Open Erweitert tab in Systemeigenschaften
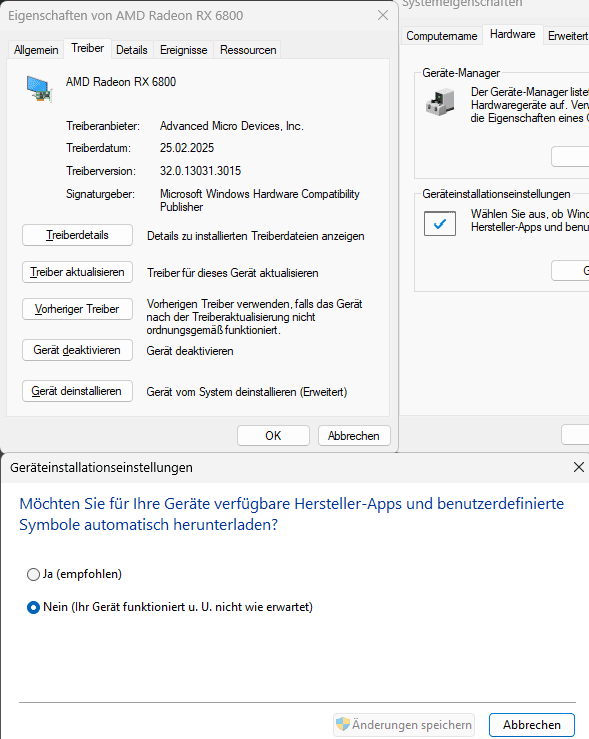589x739 pixels. coord(567,36)
